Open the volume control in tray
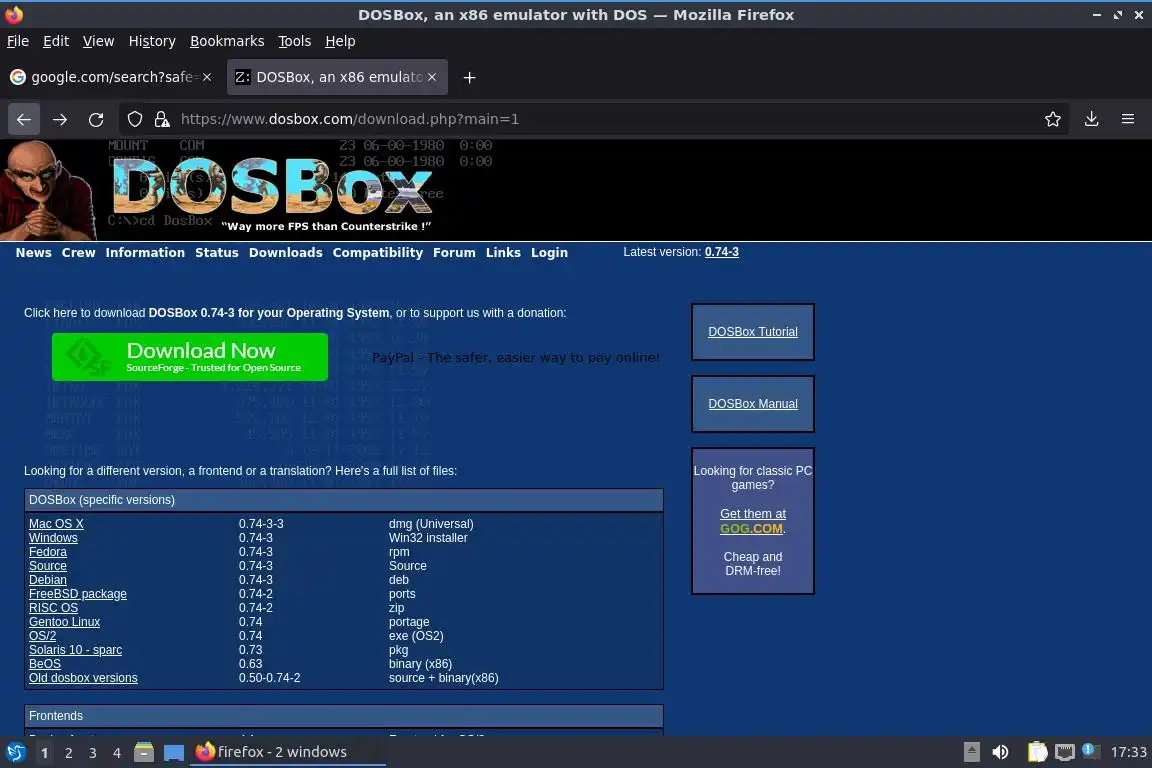The width and height of the screenshot is (1152, 768). pos(1000,752)
